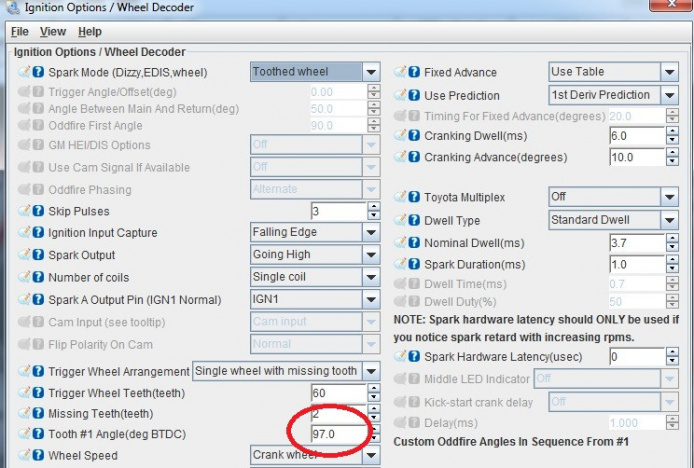Viewport: 694px width, 468px height.
Task: Click note icon beside Spark Mode
Action: 24,72
